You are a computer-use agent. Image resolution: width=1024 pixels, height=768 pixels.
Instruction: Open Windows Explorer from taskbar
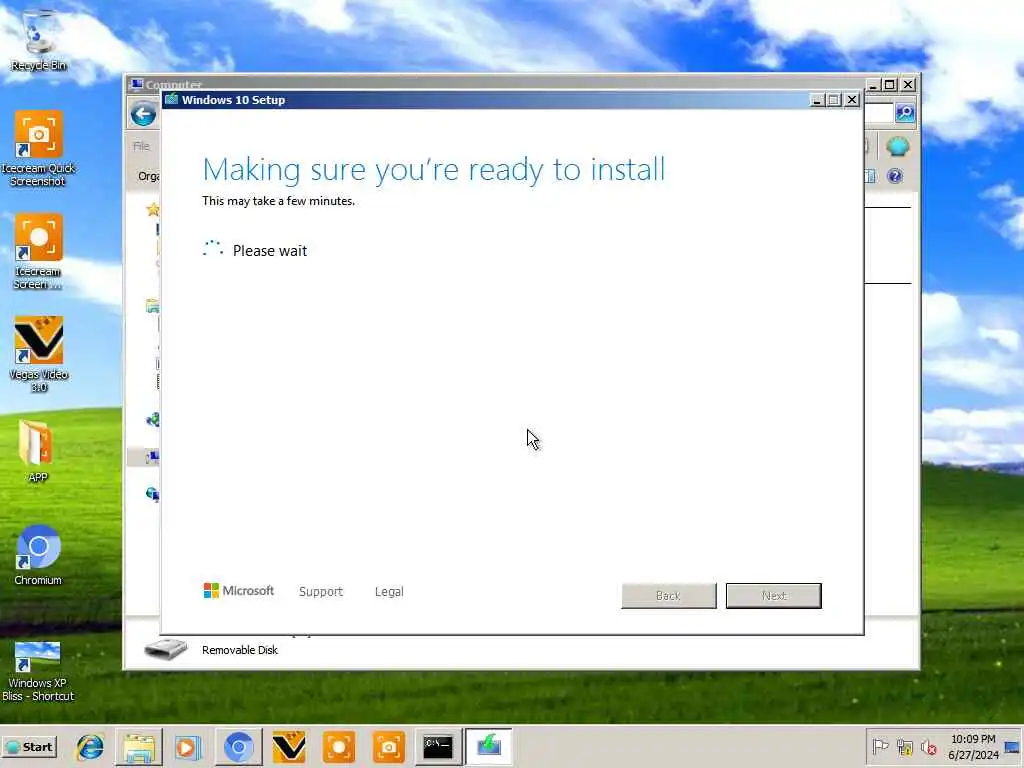coord(139,746)
